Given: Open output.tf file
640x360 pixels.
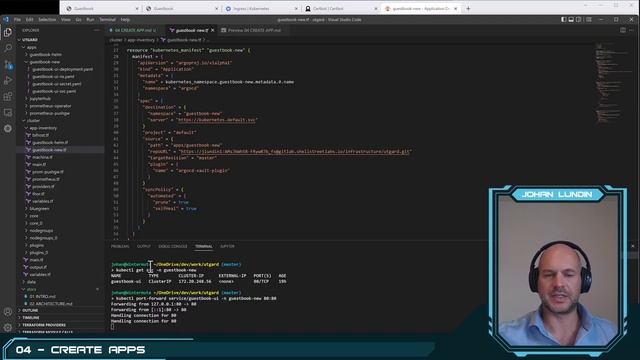Looking at the screenshot, I should (x=38, y=267).
